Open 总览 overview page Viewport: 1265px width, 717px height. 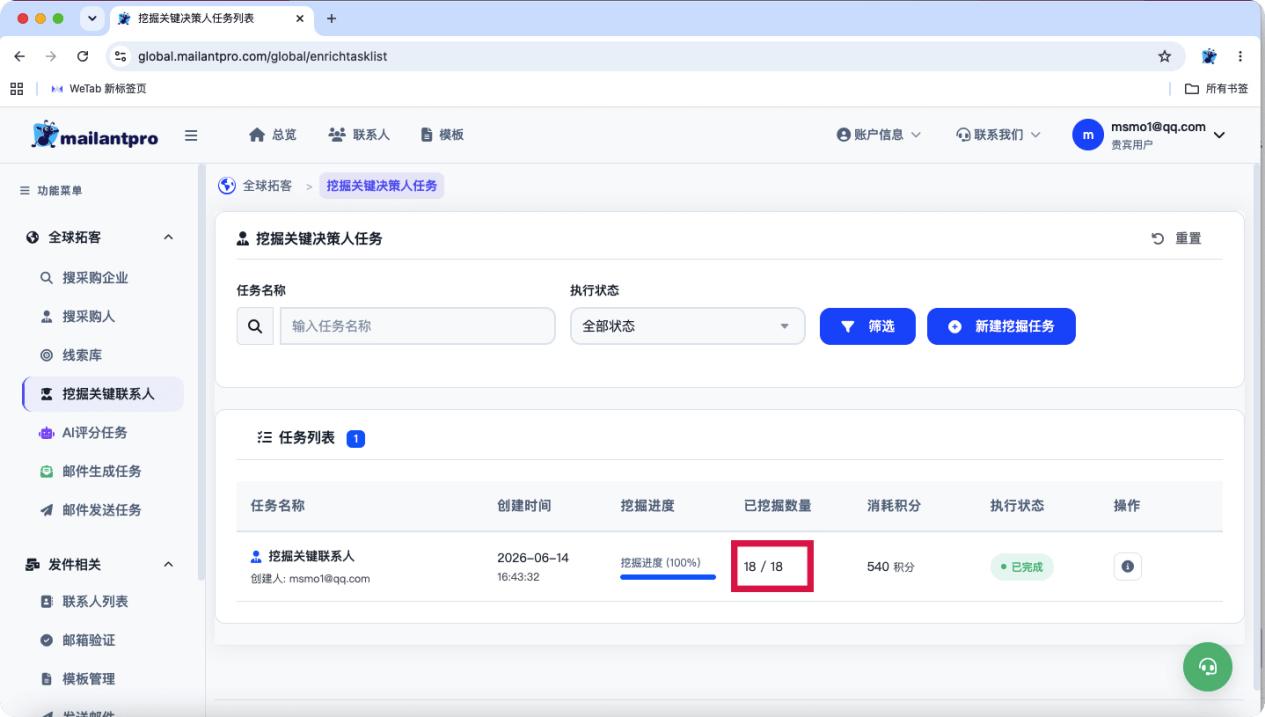tap(273, 135)
